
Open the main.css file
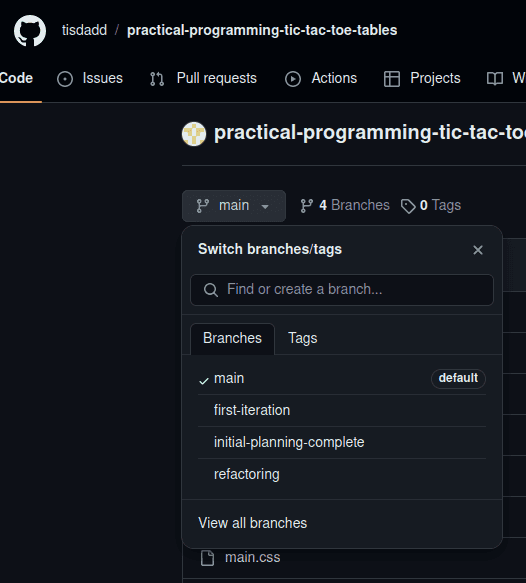[x=253, y=557]
